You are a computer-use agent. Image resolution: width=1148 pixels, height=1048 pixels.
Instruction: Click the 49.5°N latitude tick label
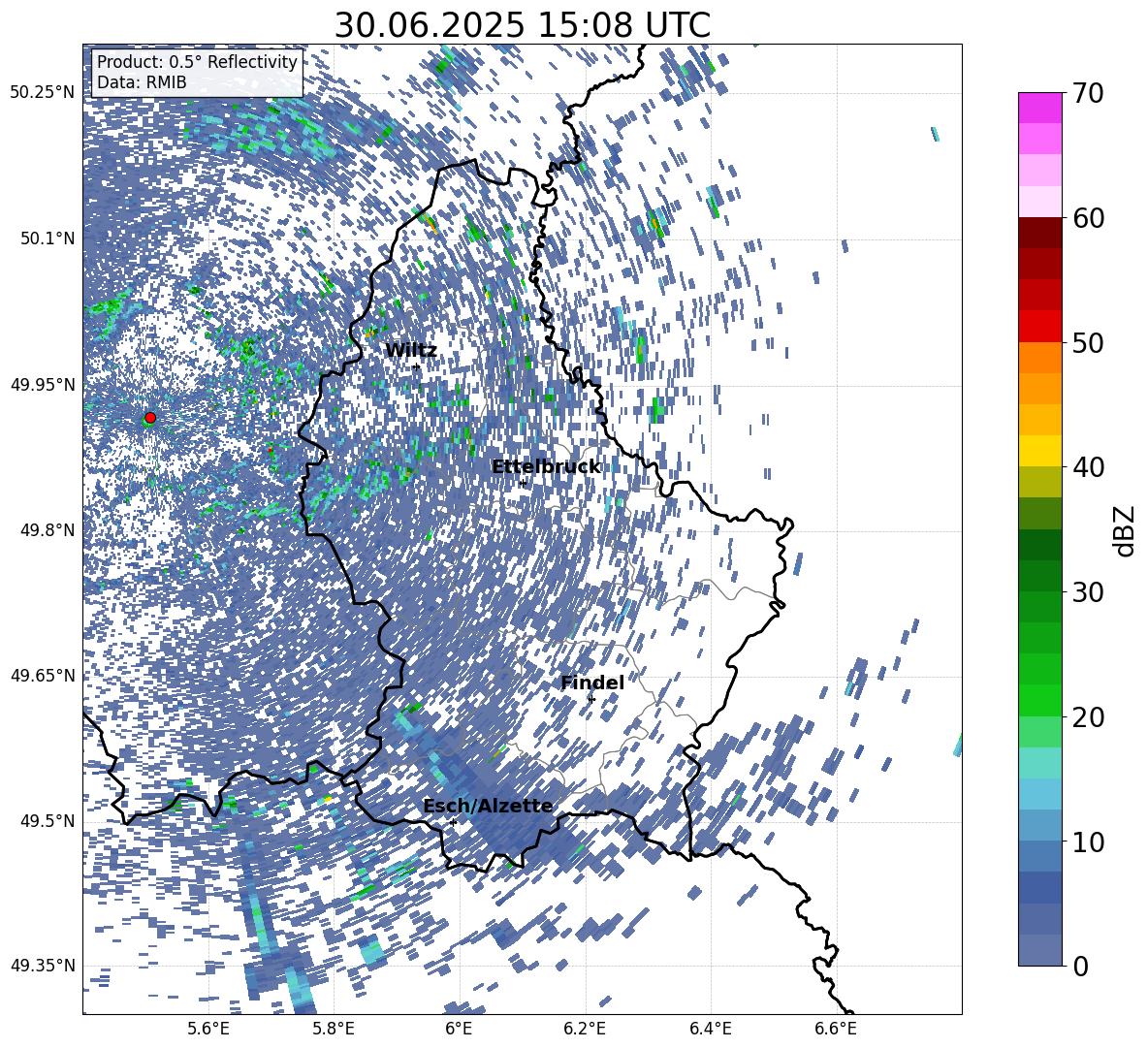(x=48, y=821)
